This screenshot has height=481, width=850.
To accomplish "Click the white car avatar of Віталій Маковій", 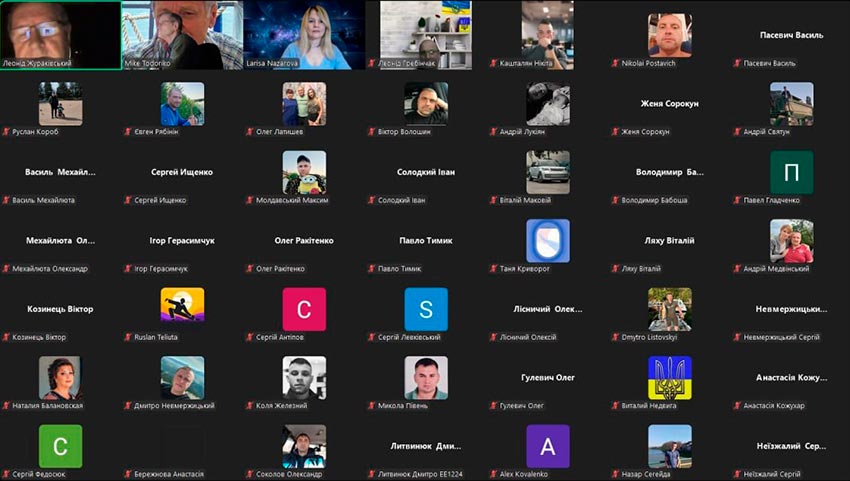I will pyautogui.click(x=548, y=172).
